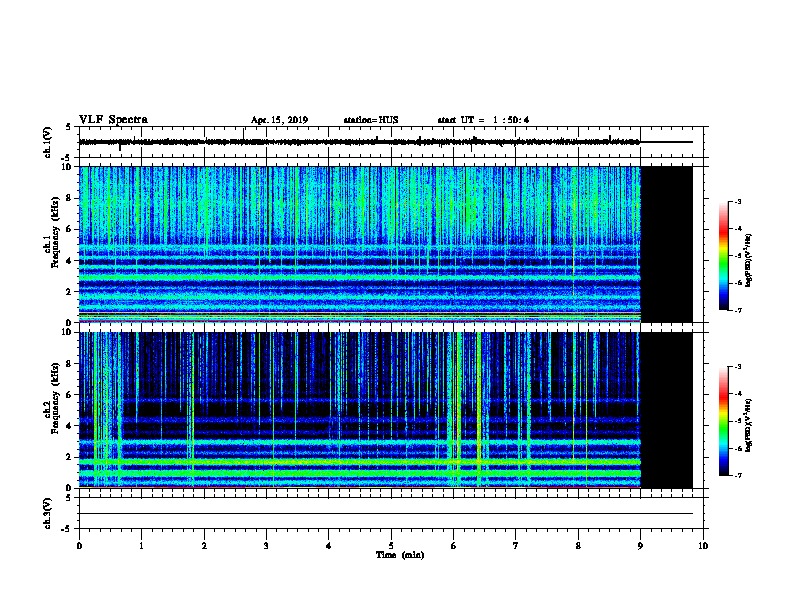The width and height of the screenshot is (792, 612).
Task: Click the log(PSD) label beside ch.1 color bar
Action: pos(749,260)
